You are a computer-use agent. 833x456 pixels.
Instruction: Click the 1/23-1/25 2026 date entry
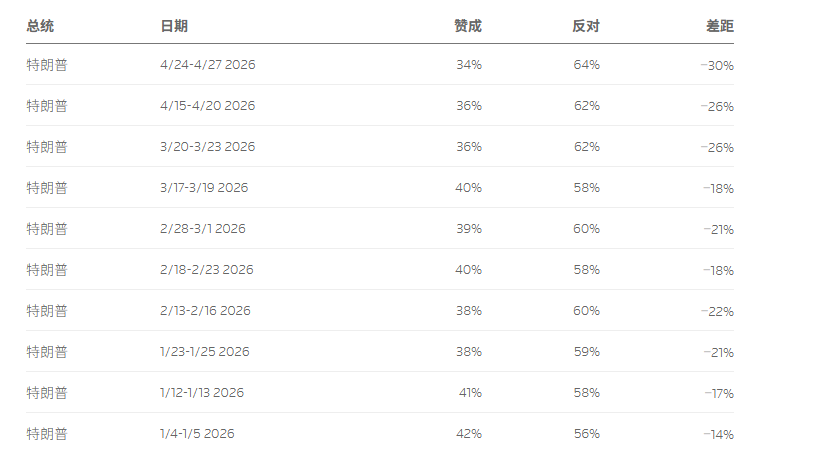[204, 352]
